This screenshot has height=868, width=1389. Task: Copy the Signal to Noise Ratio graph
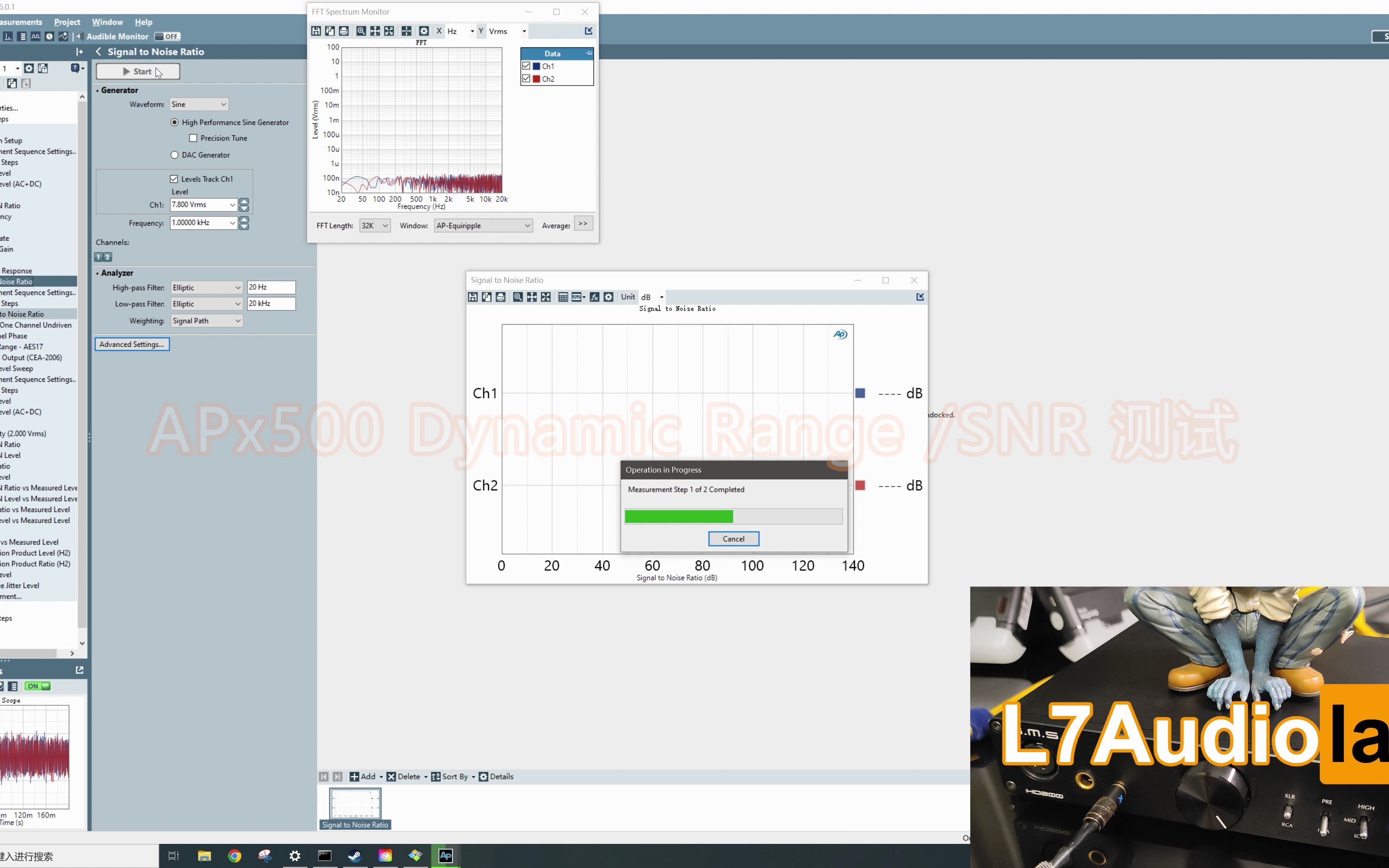pos(486,297)
